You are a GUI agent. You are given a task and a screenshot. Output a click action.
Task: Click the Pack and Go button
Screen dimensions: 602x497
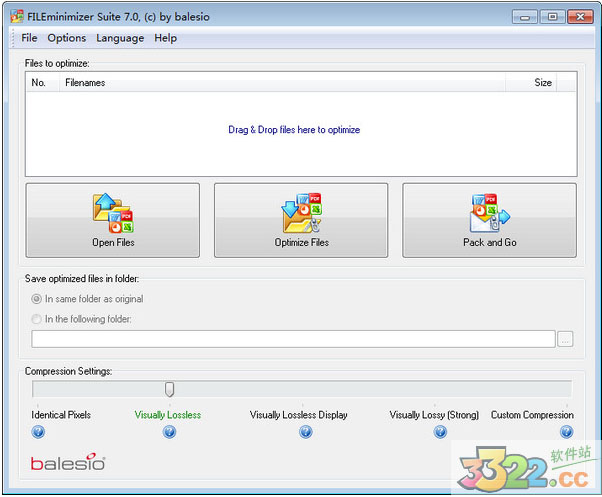(x=490, y=220)
